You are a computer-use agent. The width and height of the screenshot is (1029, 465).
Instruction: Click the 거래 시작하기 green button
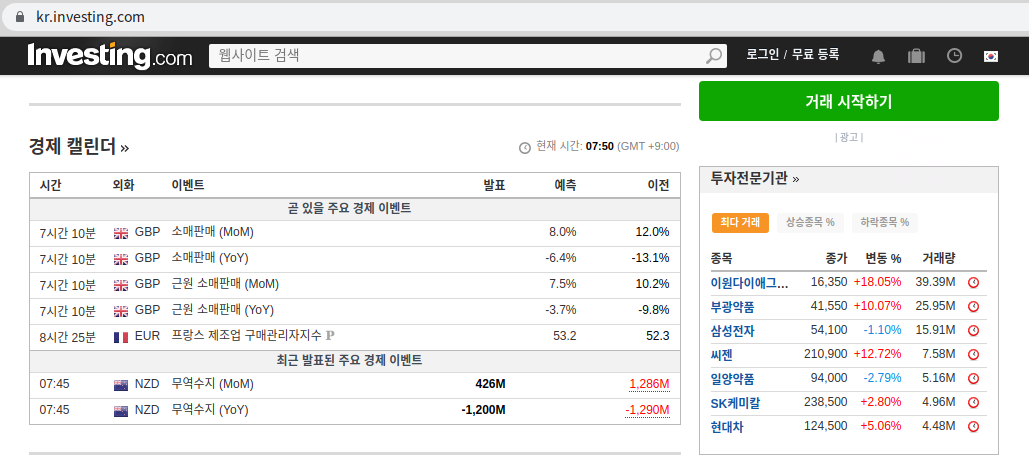click(x=849, y=101)
